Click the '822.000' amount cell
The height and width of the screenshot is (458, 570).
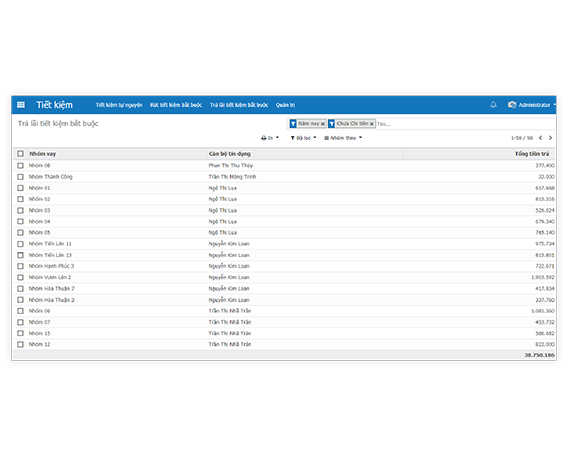[545, 344]
